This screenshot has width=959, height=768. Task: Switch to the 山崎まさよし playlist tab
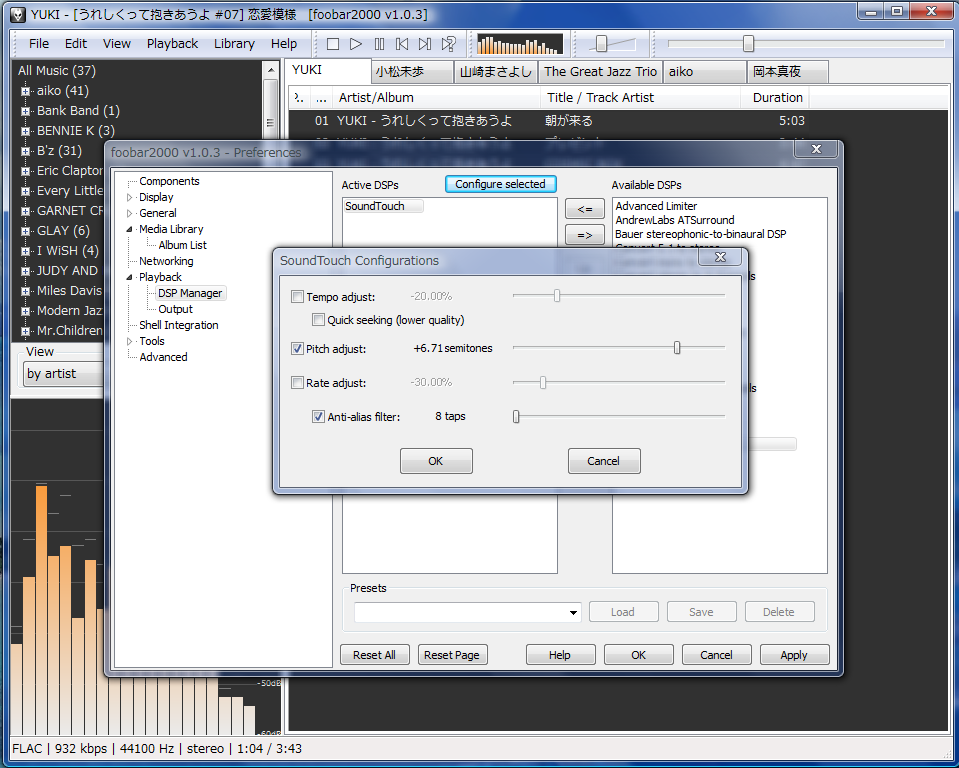pos(496,72)
